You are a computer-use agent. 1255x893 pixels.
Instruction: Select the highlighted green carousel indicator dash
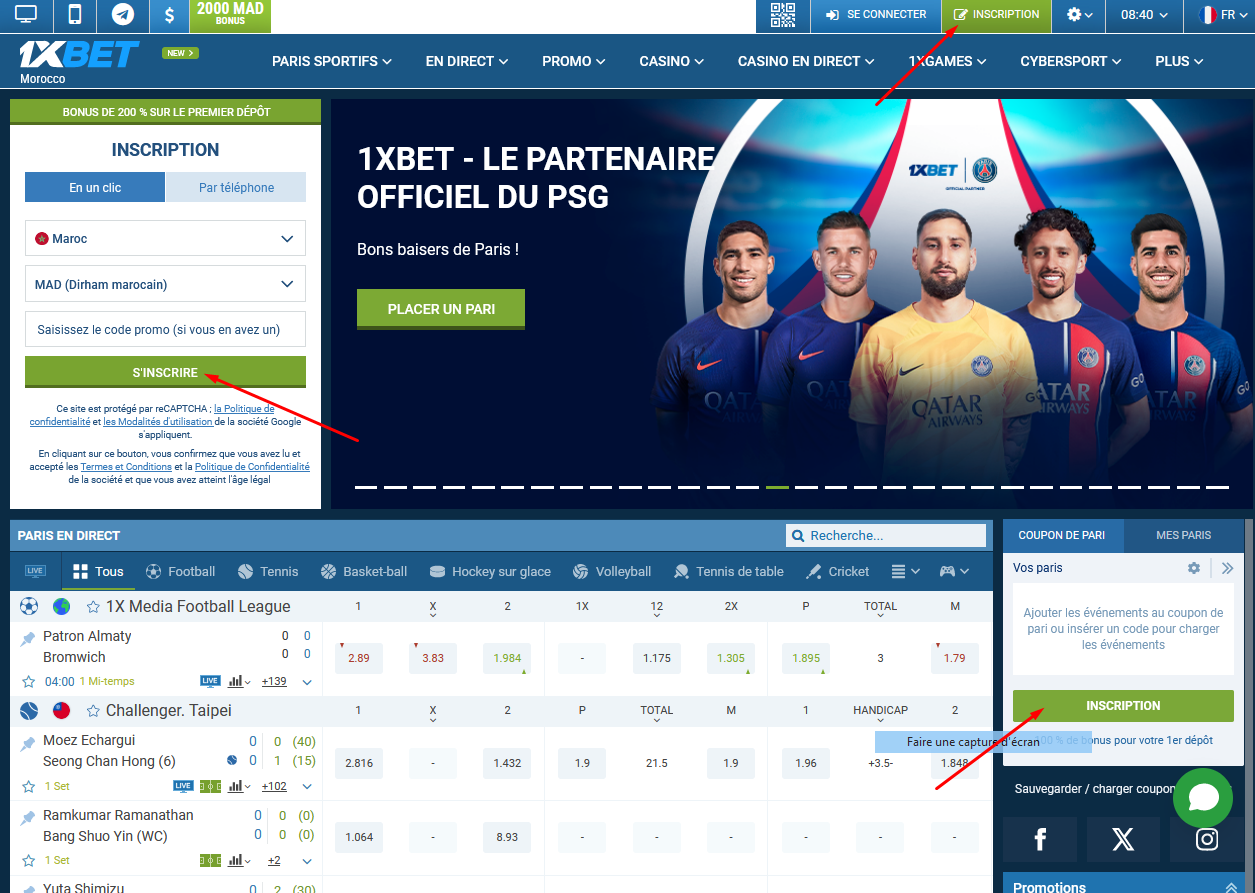pyautogui.click(x=777, y=488)
